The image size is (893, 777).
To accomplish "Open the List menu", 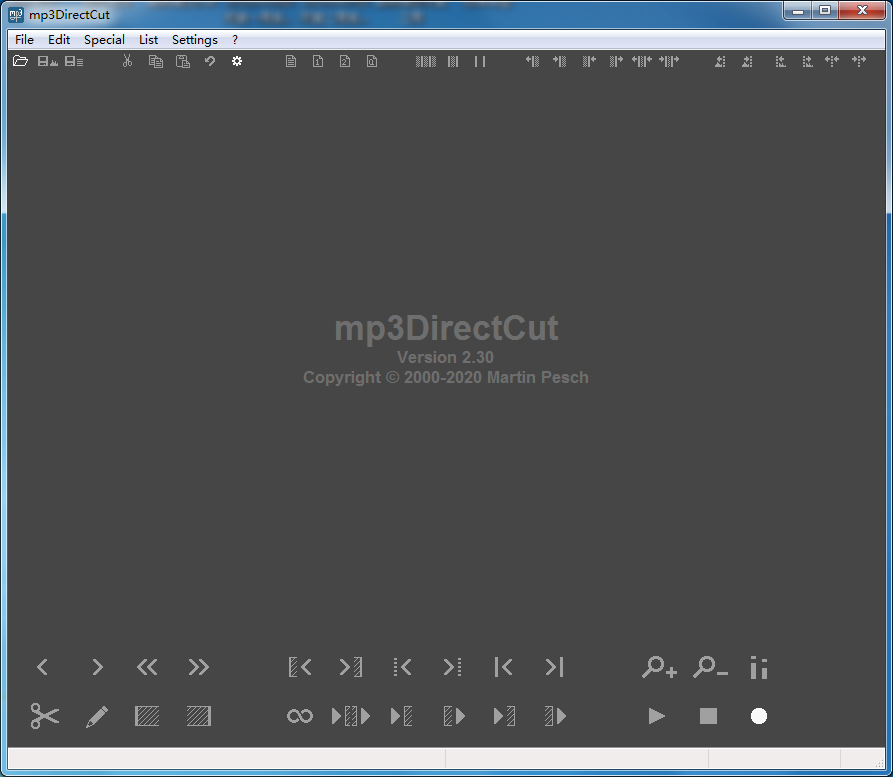I will pyautogui.click(x=148, y=40).
